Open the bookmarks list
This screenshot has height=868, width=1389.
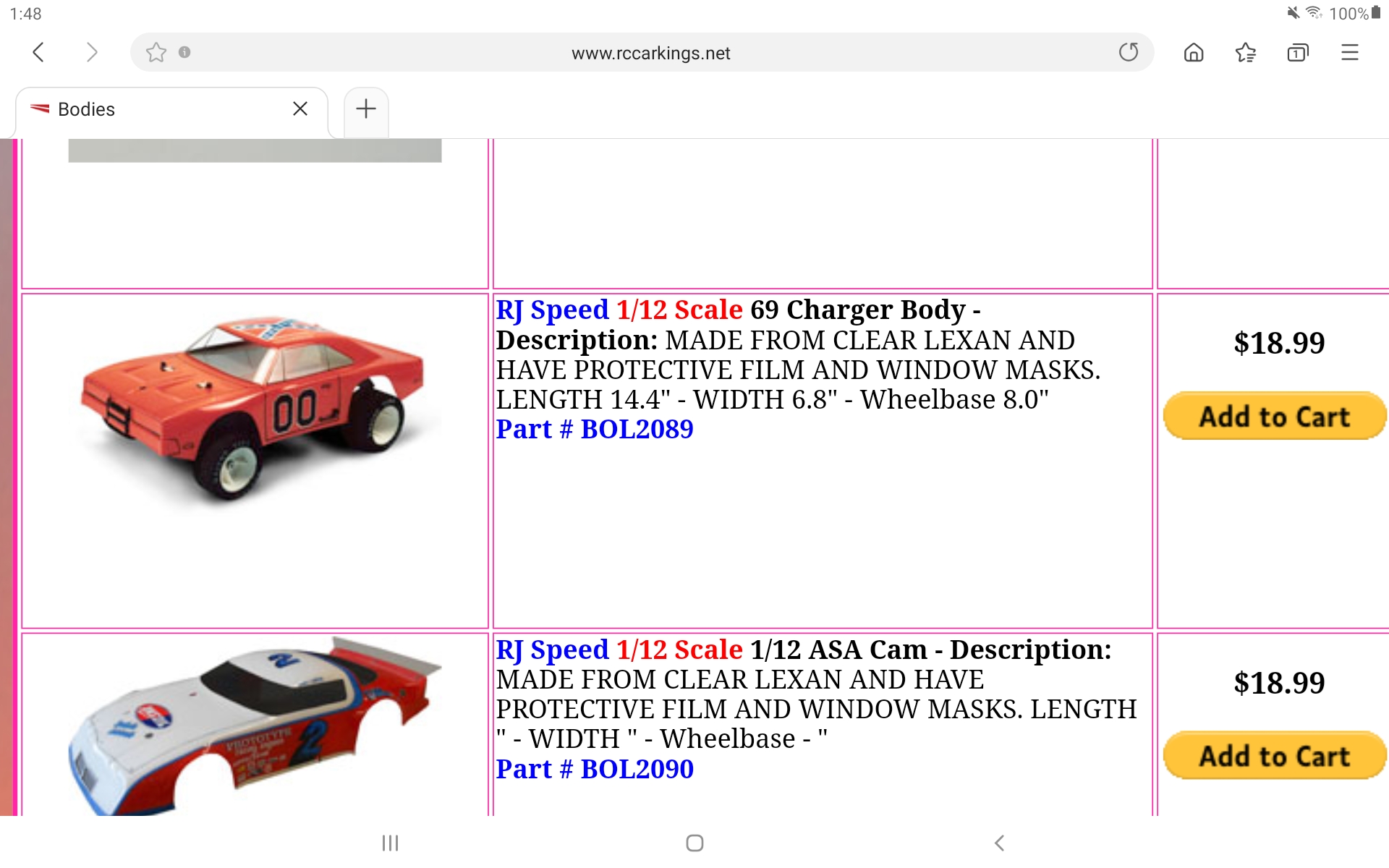pyautogui.click(x=1246, y=52)
